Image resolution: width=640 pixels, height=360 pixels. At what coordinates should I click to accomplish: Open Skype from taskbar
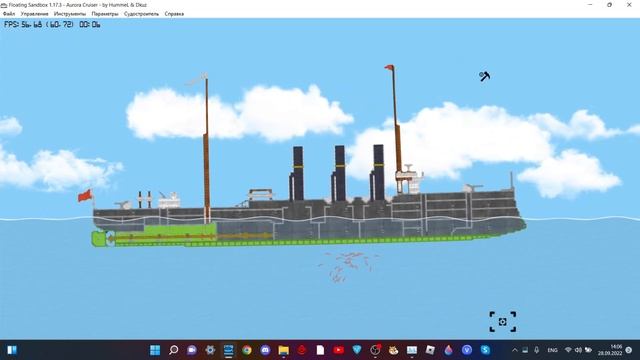click(x=485, y=350)
